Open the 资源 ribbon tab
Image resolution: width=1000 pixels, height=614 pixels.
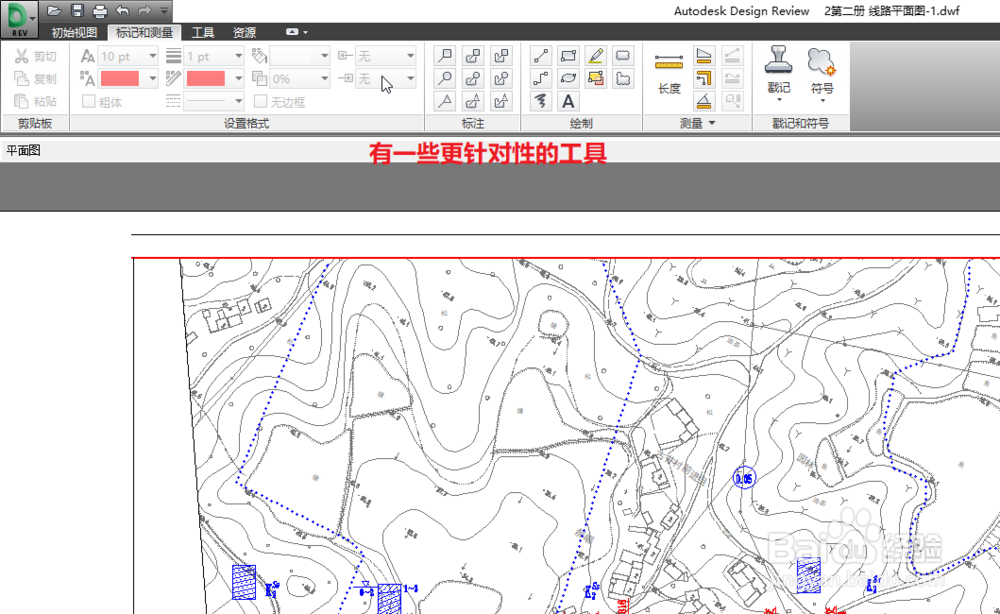click(x=244, y=33)
